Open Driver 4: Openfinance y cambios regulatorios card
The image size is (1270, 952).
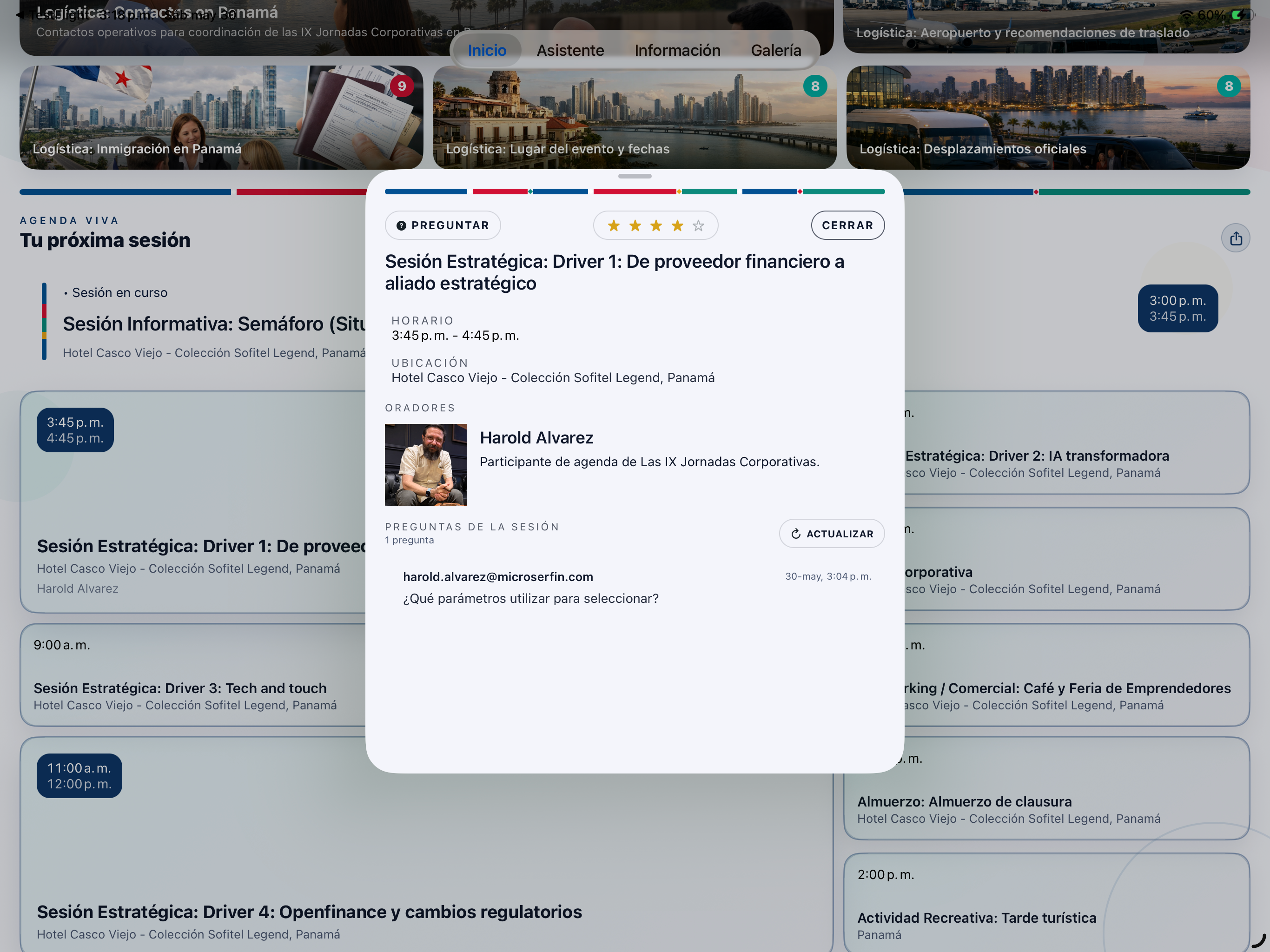(x=426, y=844)
